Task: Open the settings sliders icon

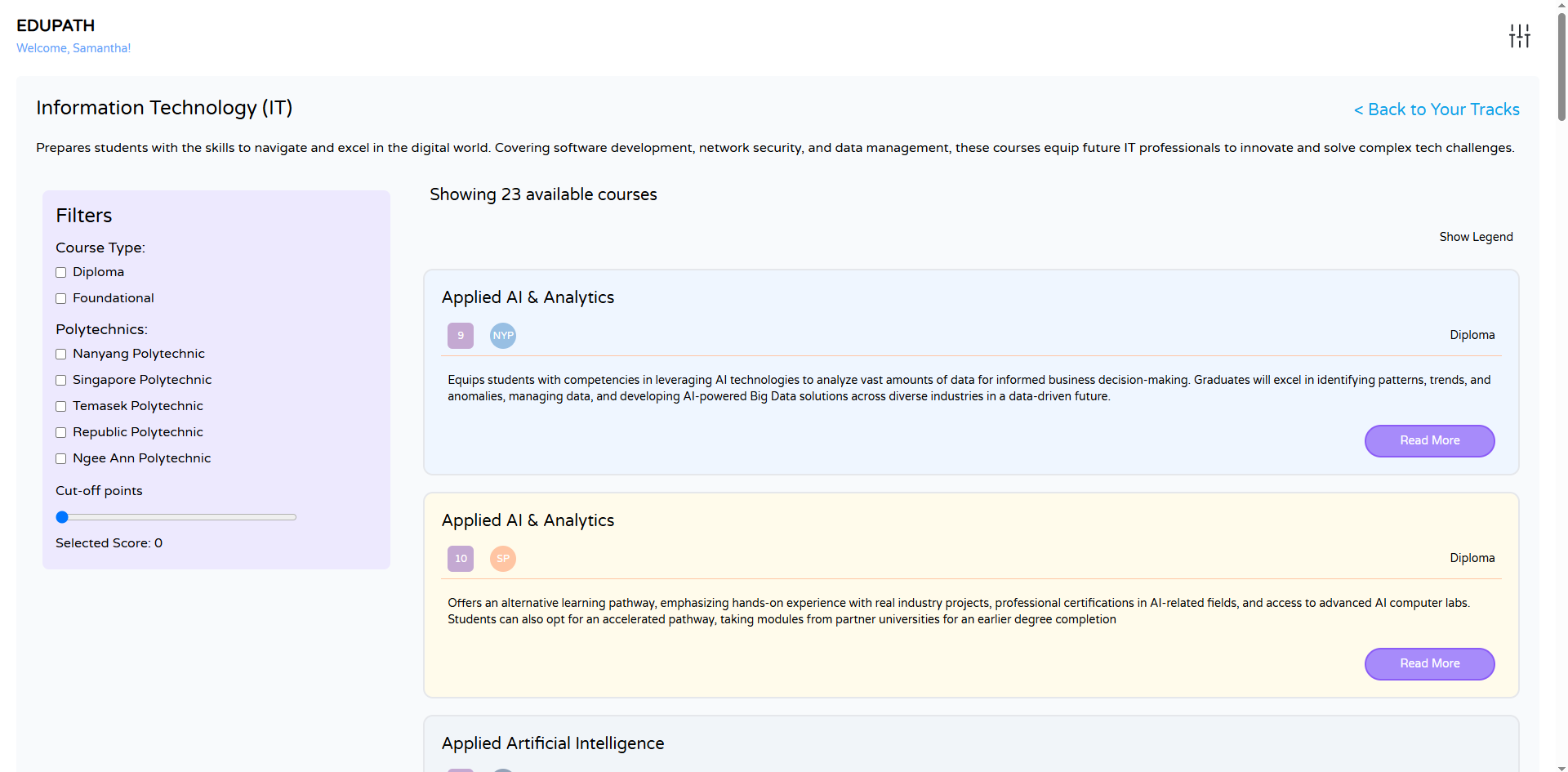Action: click(x=1519, y=36)
